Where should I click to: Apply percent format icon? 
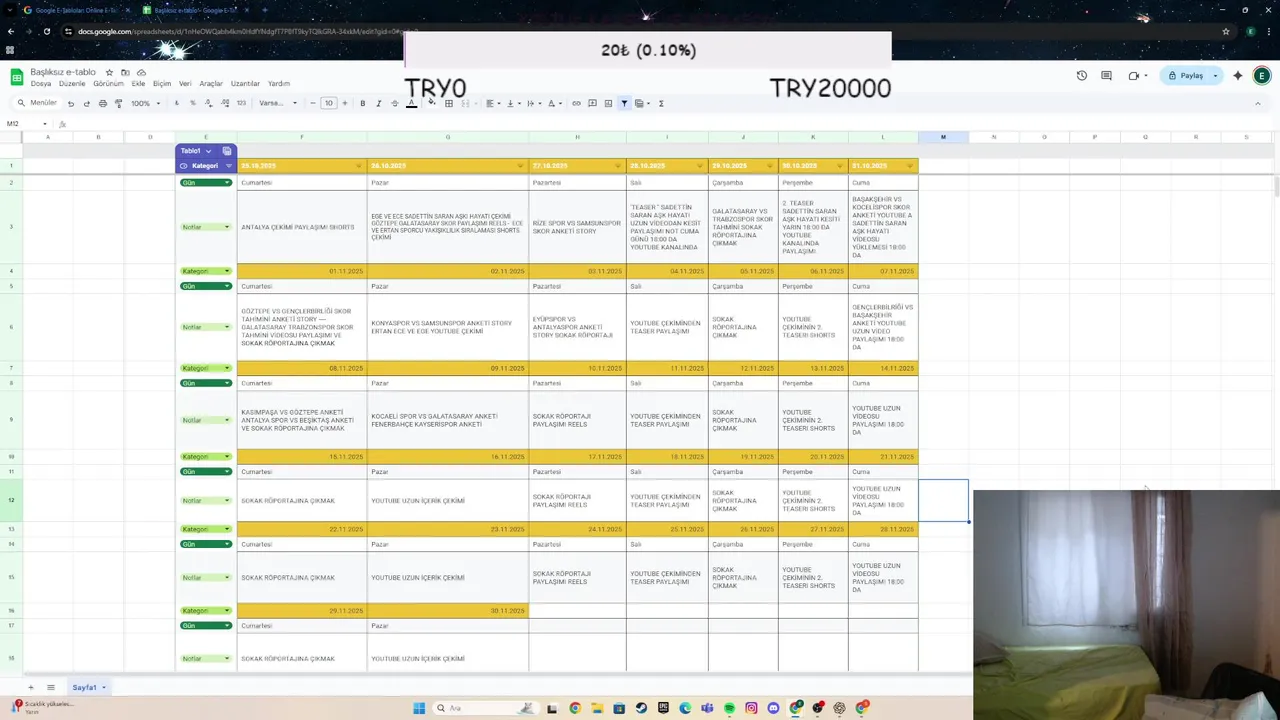192,103
